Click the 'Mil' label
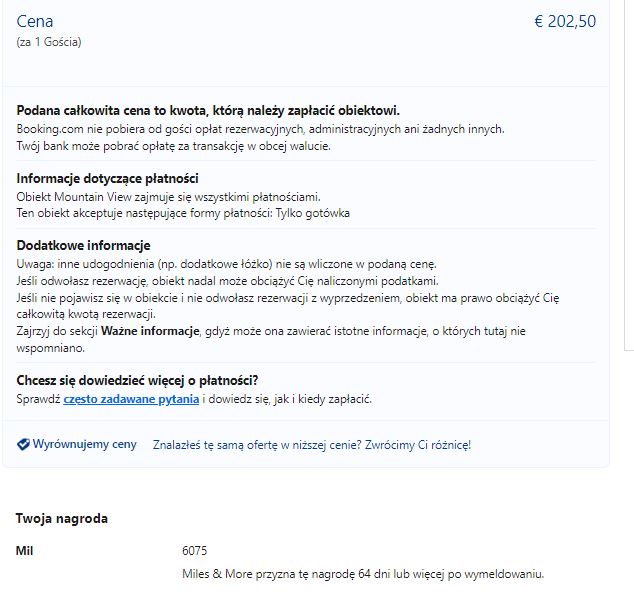 tap(24, 551)
